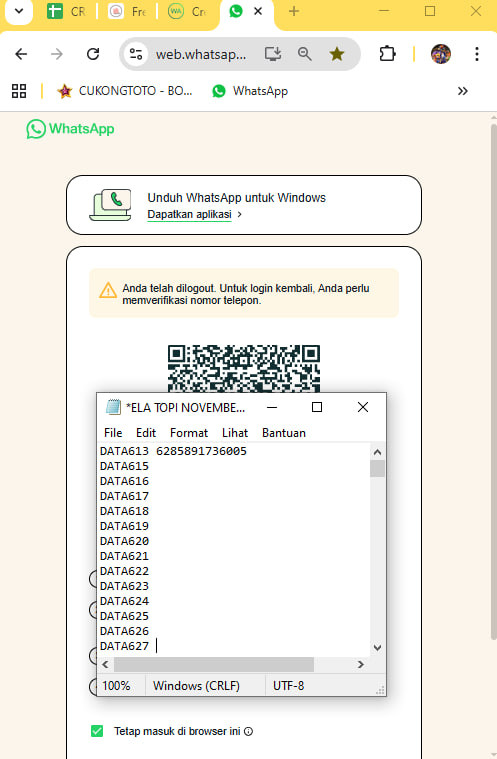The image size is (497, 759).
Task: Click the WhatsApp login QR code
Action: (x=244, y=368)
